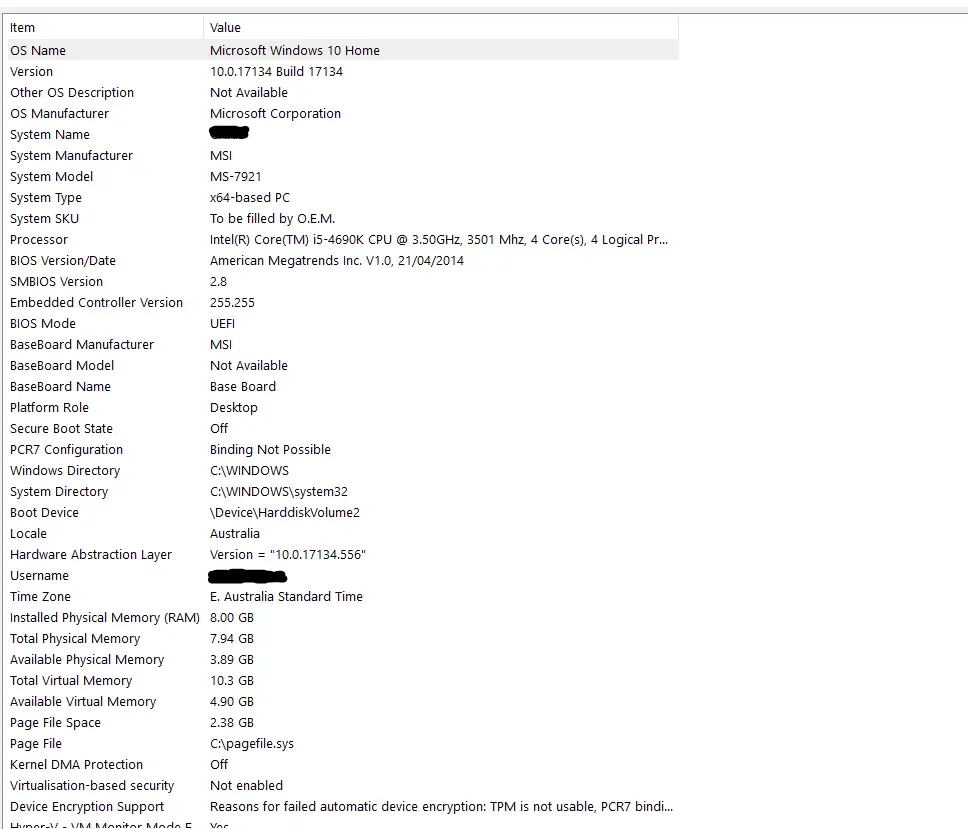
Task: Click the value C:\WINDOWS\system32
Action: click(278, 491)
